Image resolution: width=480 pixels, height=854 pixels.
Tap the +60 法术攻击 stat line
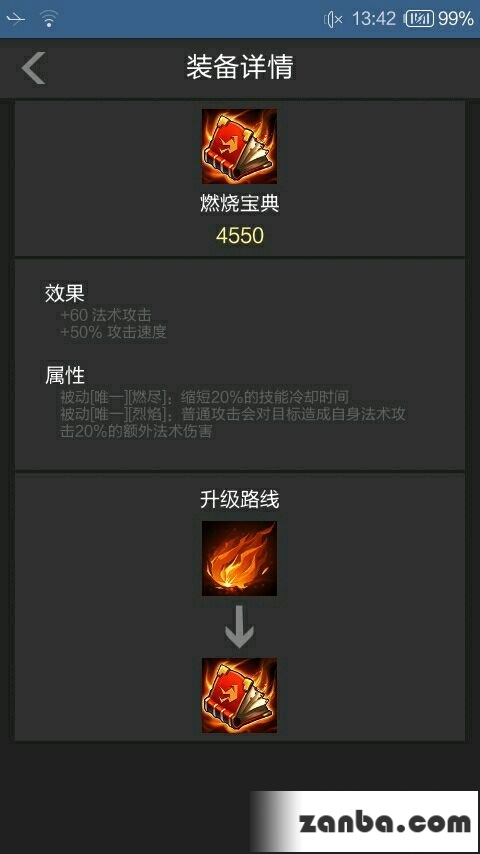pos(106,314)
